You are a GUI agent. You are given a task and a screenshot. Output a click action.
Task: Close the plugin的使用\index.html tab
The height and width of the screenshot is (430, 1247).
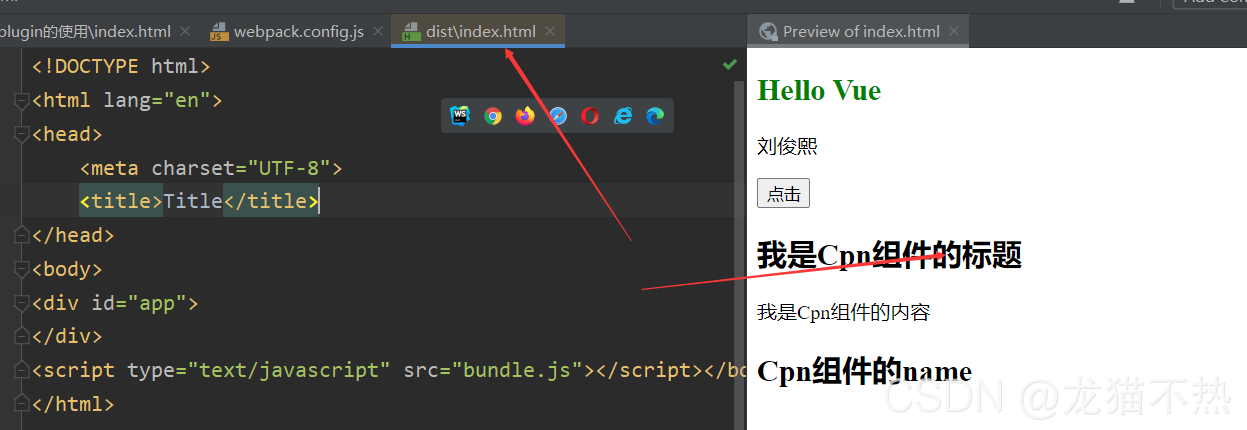[x=186, y=32]
